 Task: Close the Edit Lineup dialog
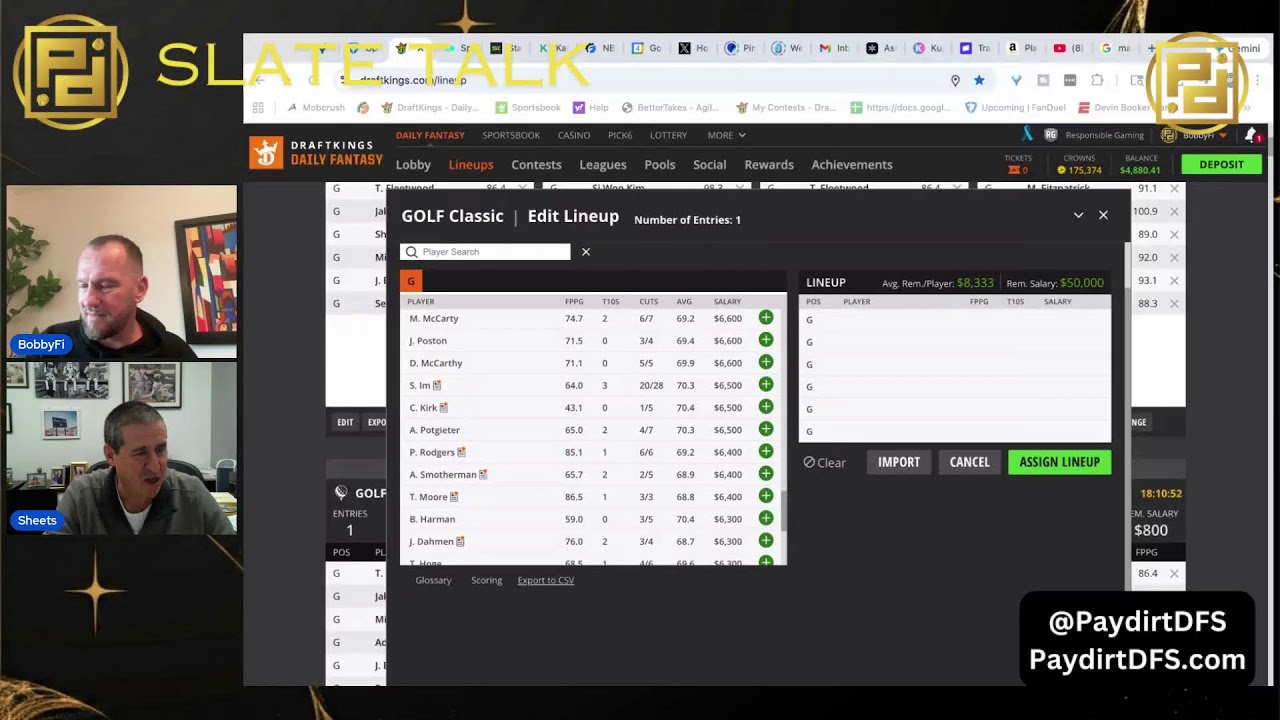1103,215
